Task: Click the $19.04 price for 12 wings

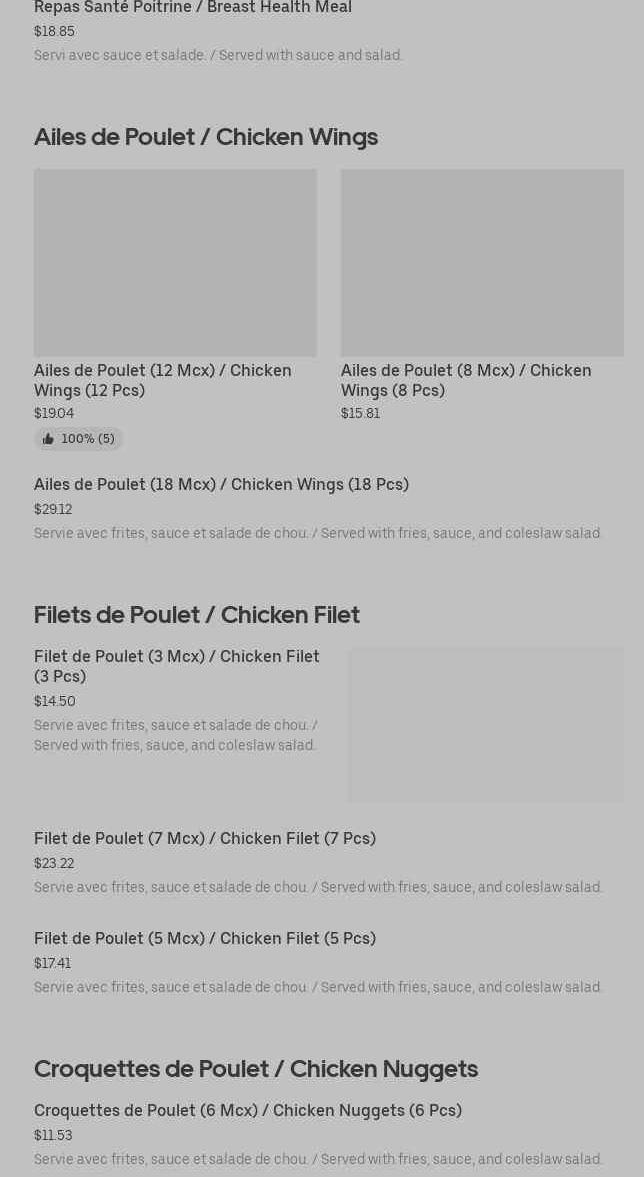Action: 54,413
